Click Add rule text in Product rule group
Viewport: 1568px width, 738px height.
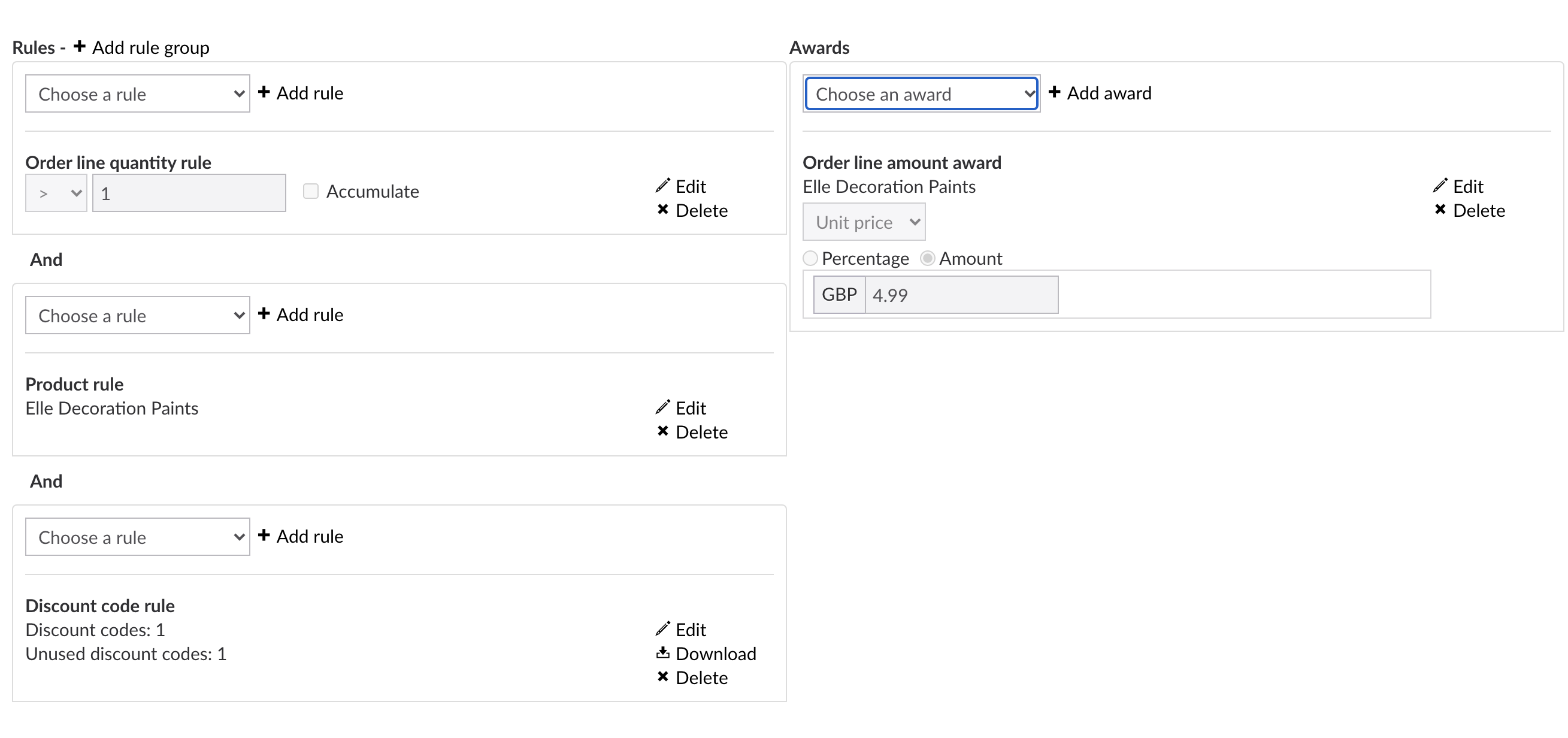point(310,315)
